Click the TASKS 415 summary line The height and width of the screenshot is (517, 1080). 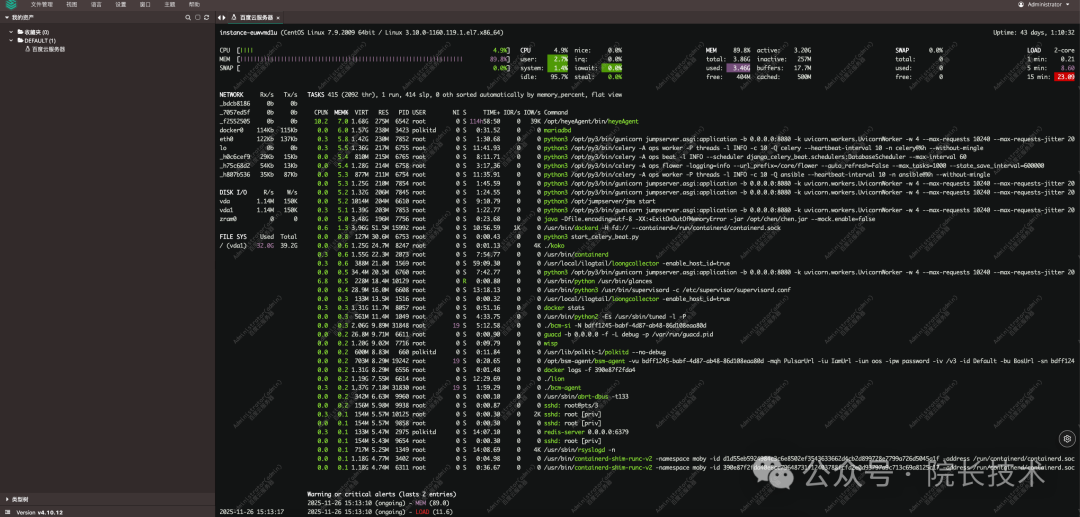click(x=465, y=94)
